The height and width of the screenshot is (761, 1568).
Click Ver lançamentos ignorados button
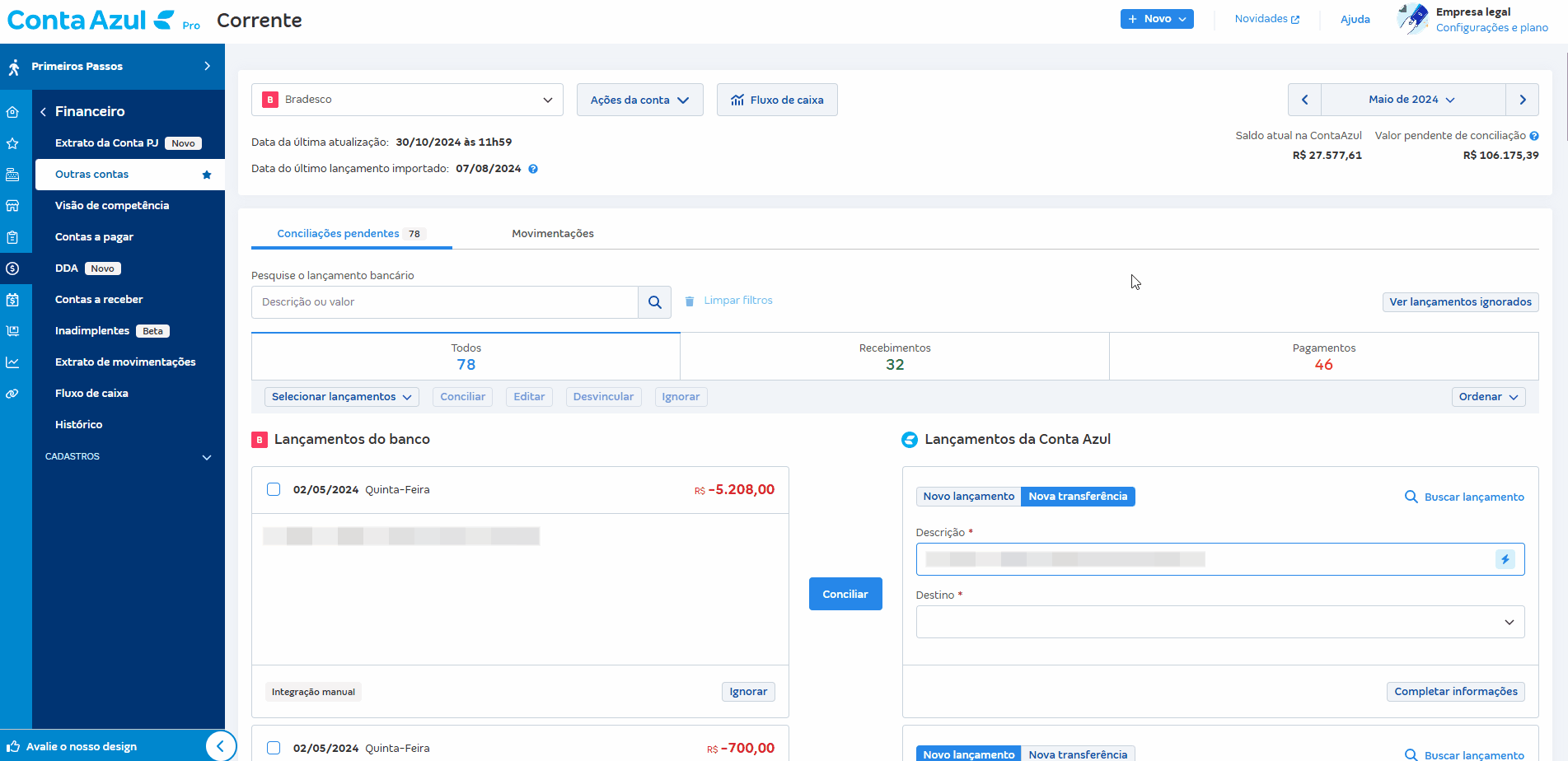[1459, 302]
